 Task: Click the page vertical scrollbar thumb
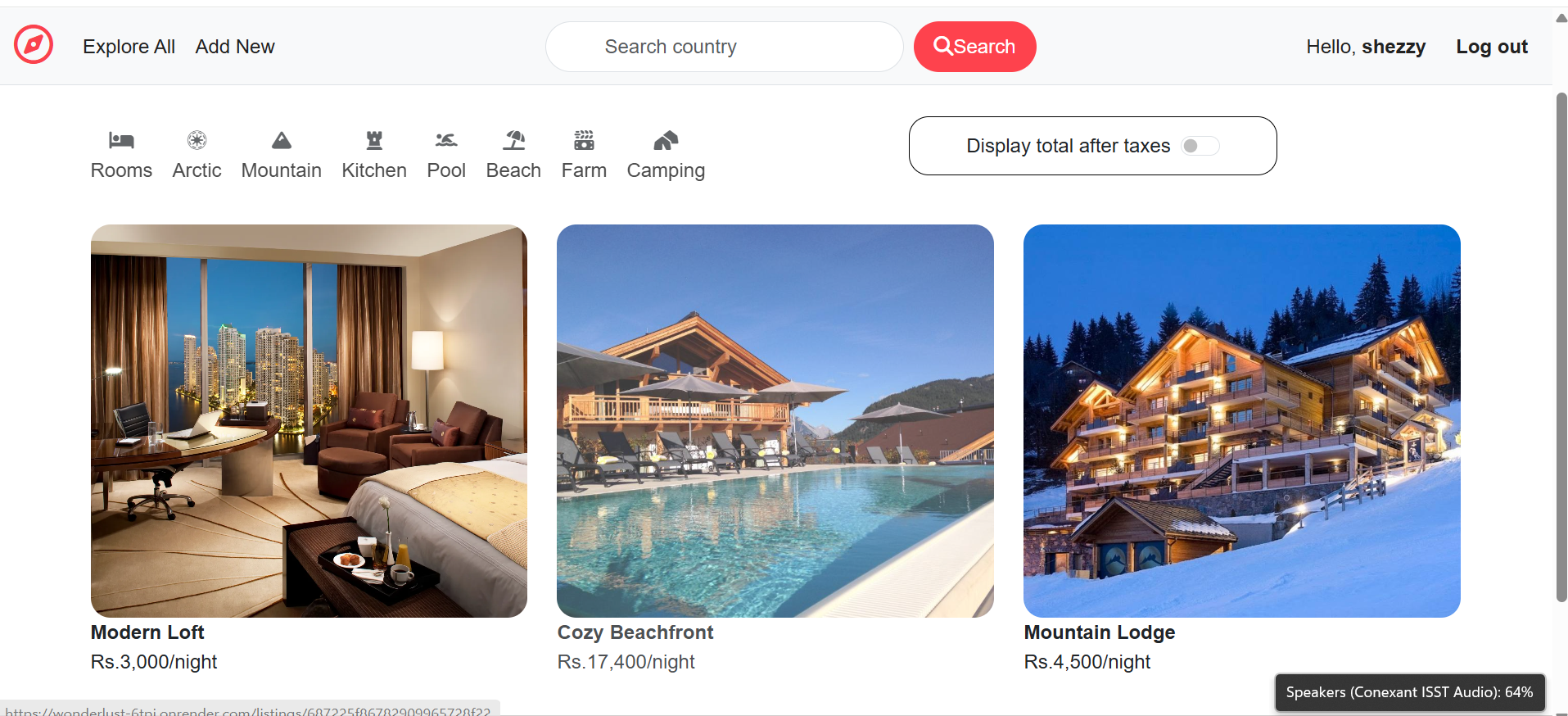coord(1561,348)
